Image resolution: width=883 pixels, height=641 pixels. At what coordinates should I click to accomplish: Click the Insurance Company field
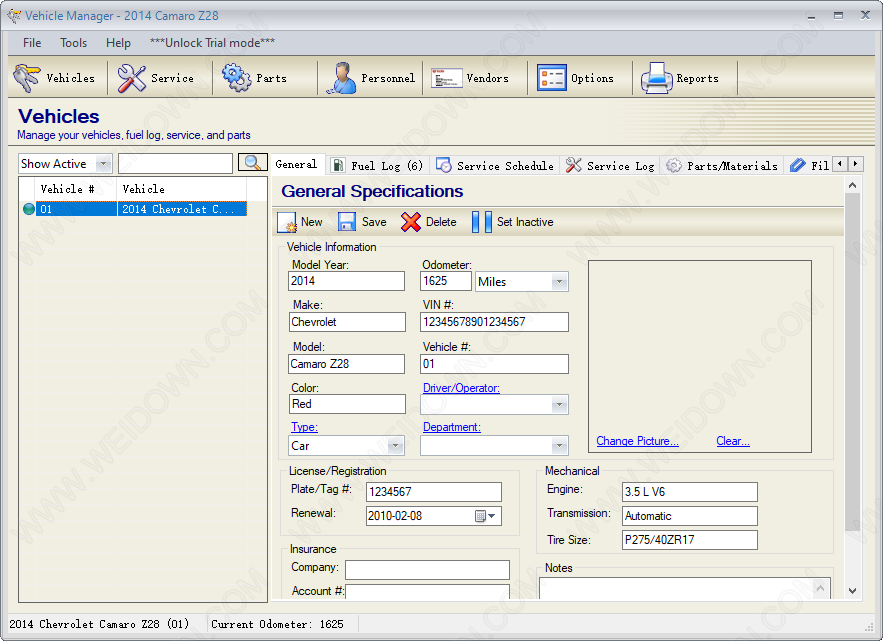point(427,569)
